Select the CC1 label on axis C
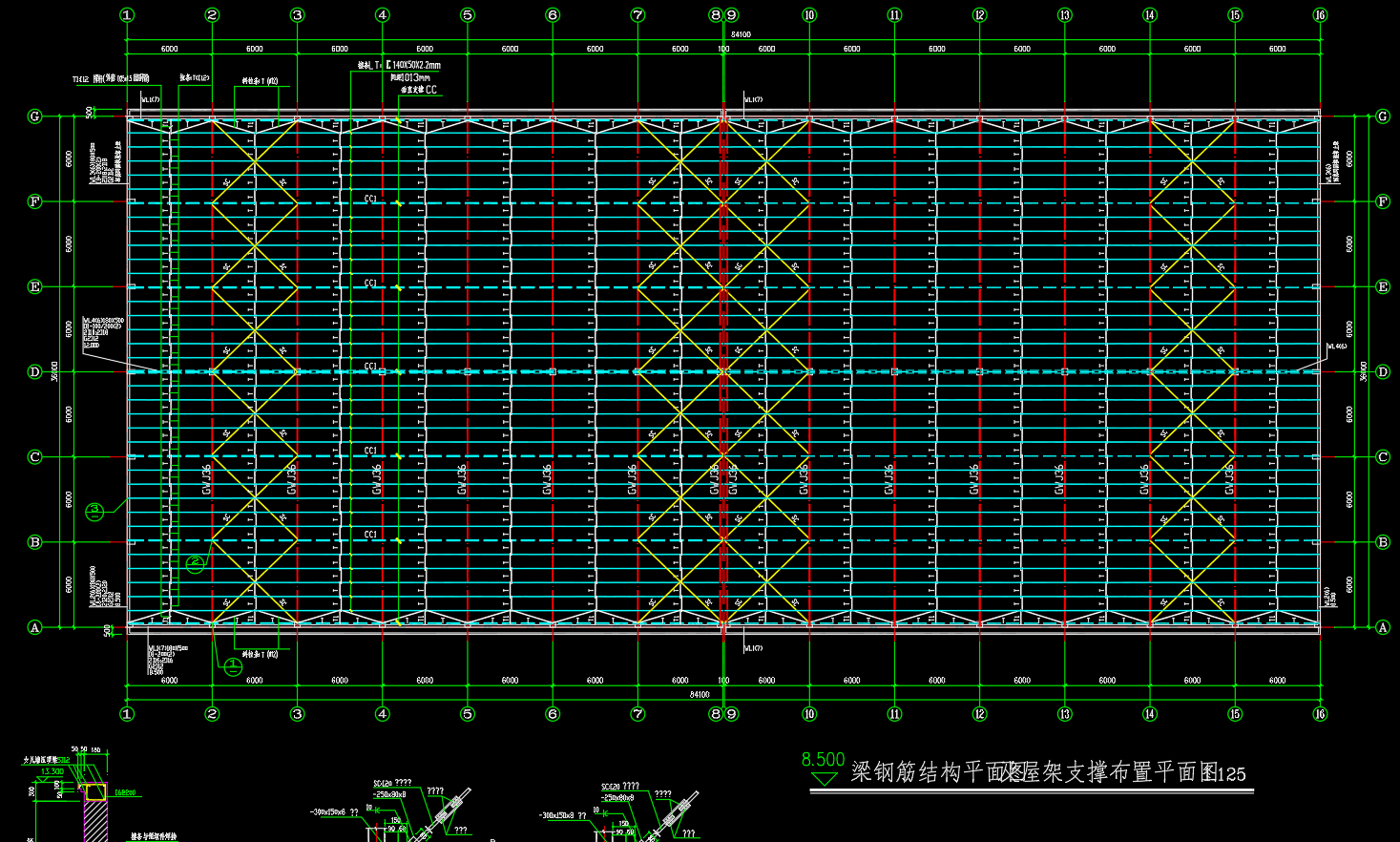This screenshot has height=842, width=1400. point(371,451)
